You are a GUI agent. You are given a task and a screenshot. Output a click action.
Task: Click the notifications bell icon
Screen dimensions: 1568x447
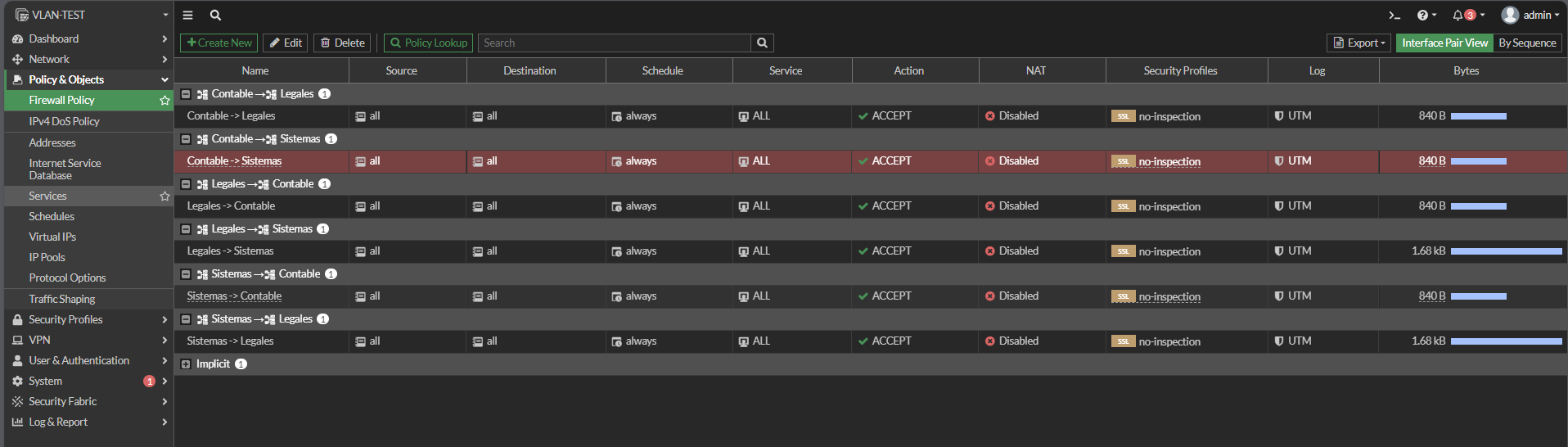pyautogui.click(x=1458, y=16)
